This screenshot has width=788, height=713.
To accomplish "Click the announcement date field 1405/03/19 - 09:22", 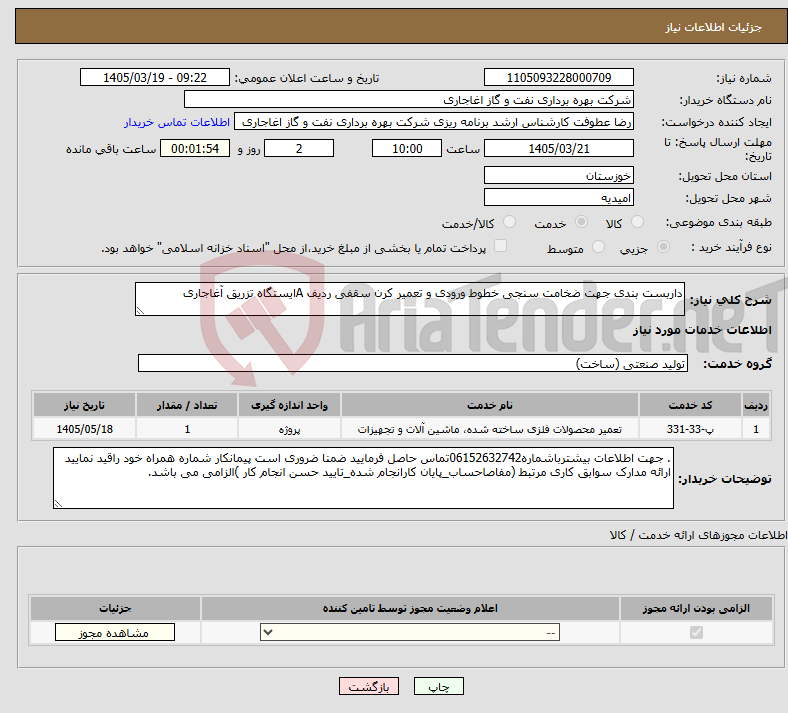I will pos(155,77).
